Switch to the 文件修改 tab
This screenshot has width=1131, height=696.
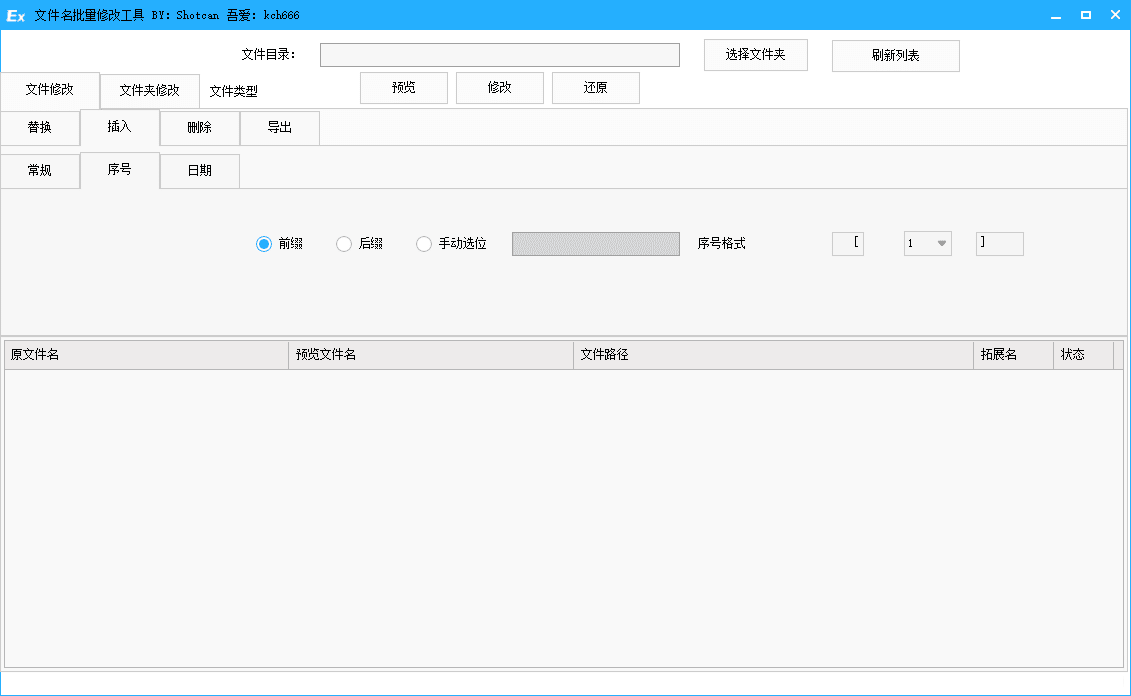(x=50, y=89)
